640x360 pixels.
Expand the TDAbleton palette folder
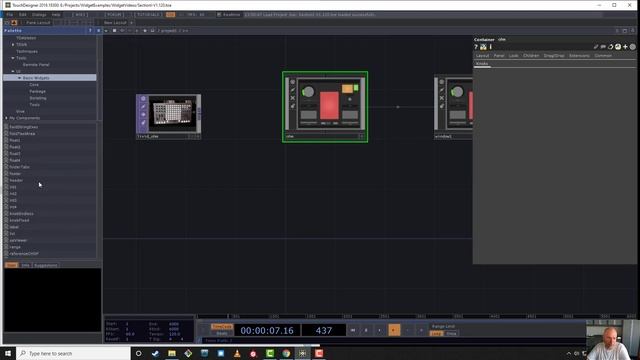coord(13,44)
